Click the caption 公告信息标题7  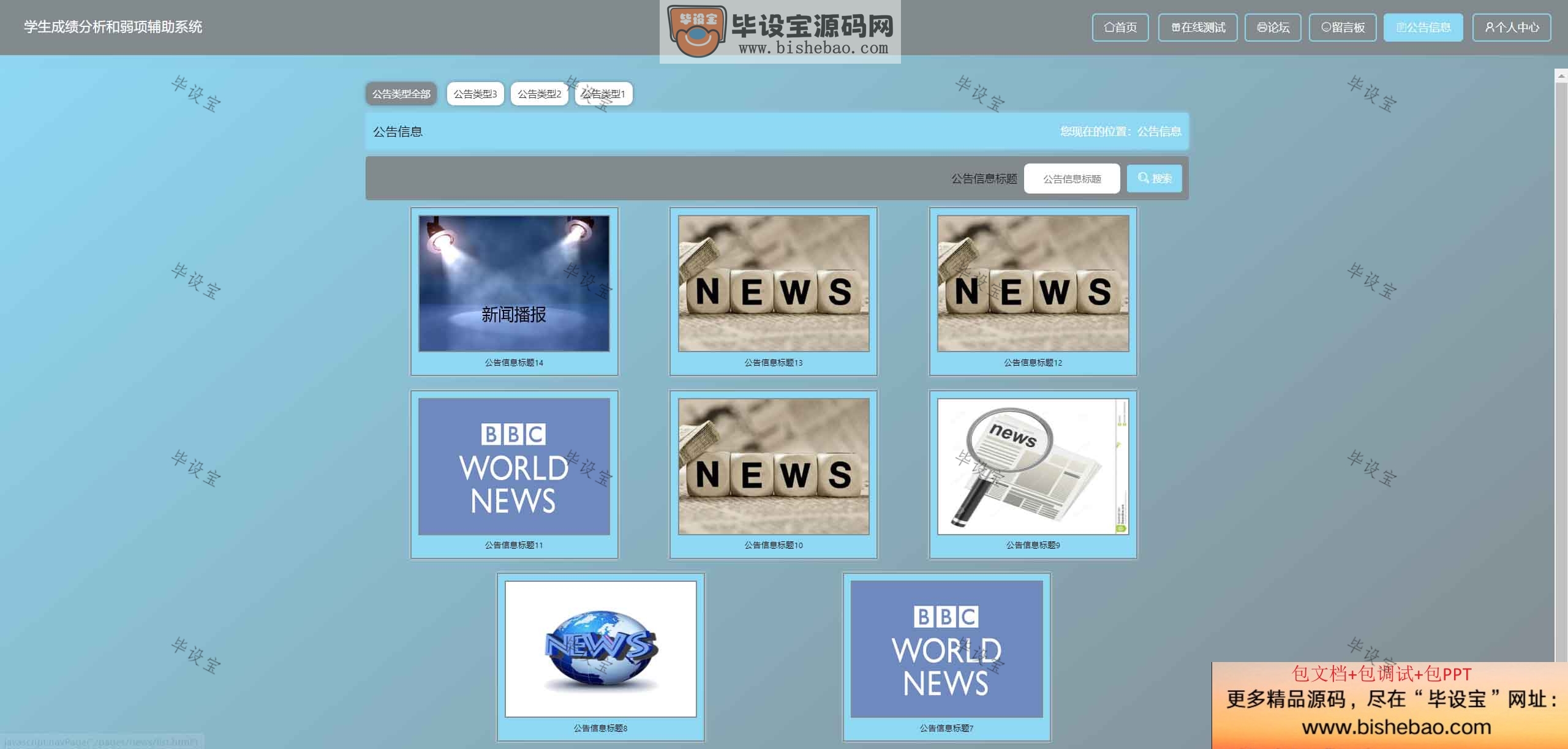tap(946, 728)
